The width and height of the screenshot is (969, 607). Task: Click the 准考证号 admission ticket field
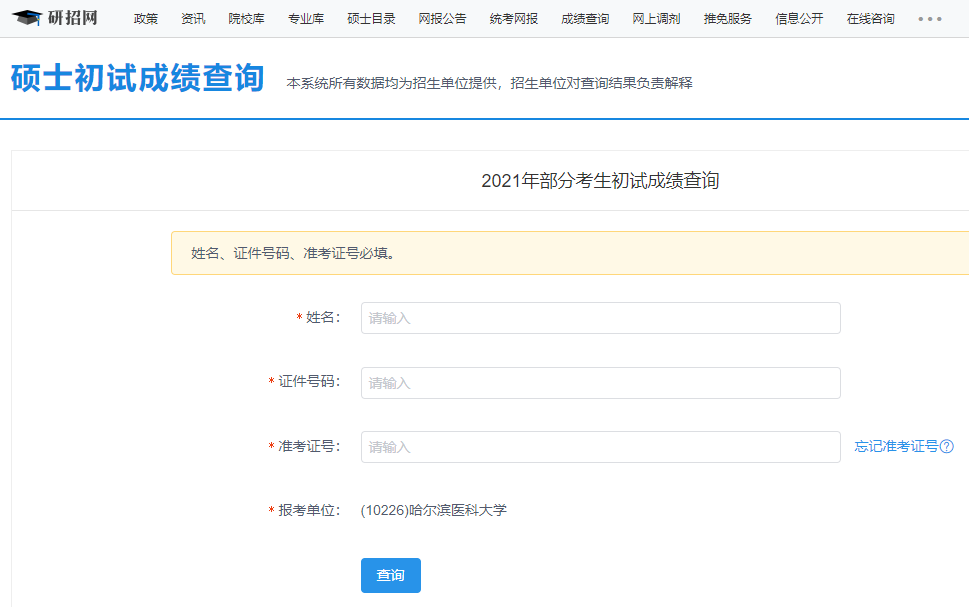point(600,447)
